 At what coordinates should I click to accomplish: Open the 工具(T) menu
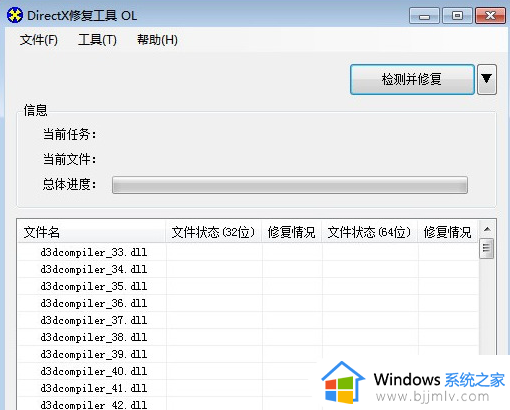point(97,40)
